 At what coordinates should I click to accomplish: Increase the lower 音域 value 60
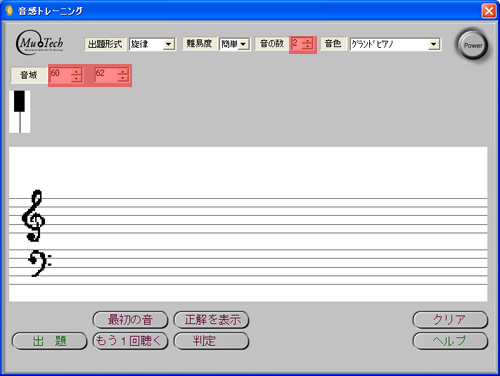coord(76,71)
